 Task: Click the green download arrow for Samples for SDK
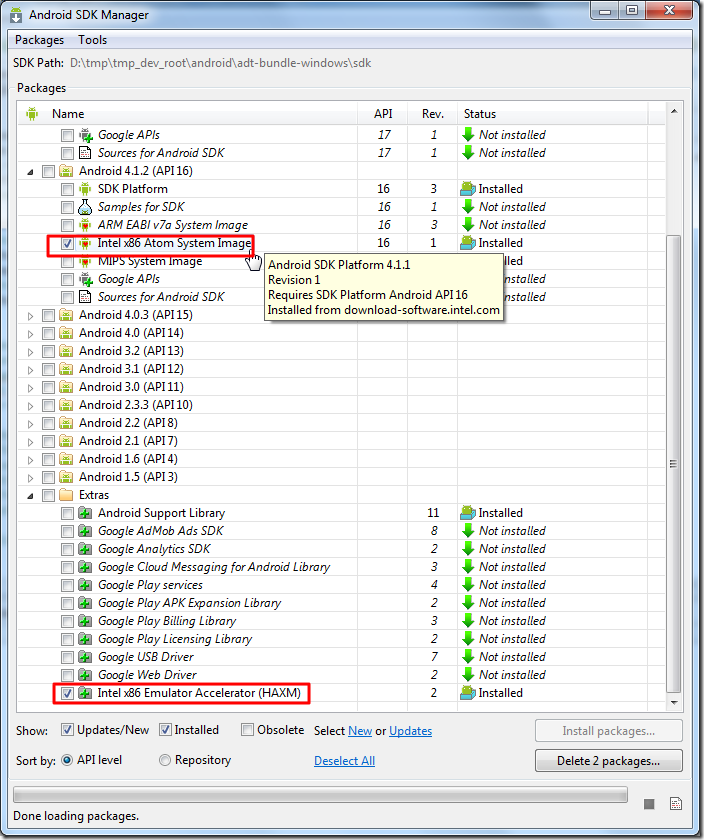tap(468, 207)
